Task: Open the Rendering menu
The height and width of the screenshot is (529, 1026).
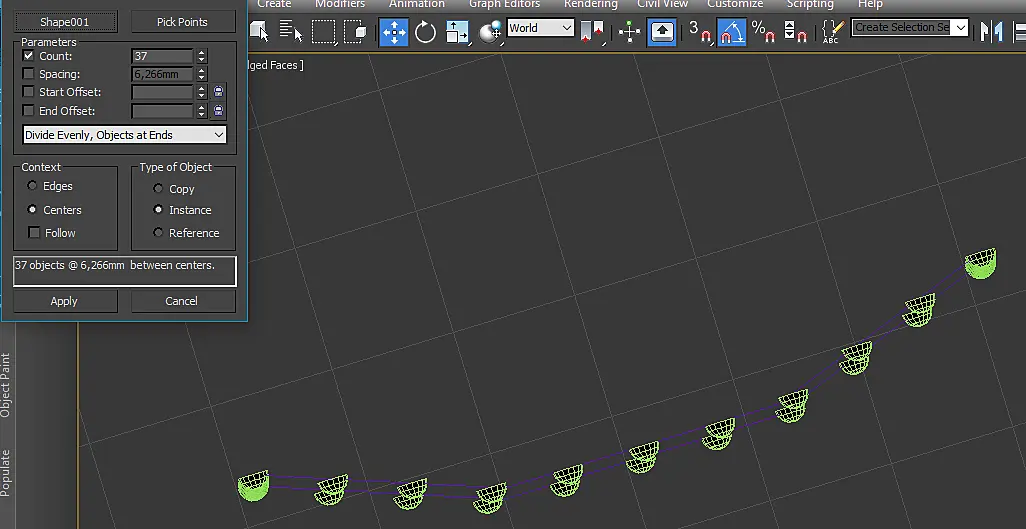Action: (x=590, y=4)
